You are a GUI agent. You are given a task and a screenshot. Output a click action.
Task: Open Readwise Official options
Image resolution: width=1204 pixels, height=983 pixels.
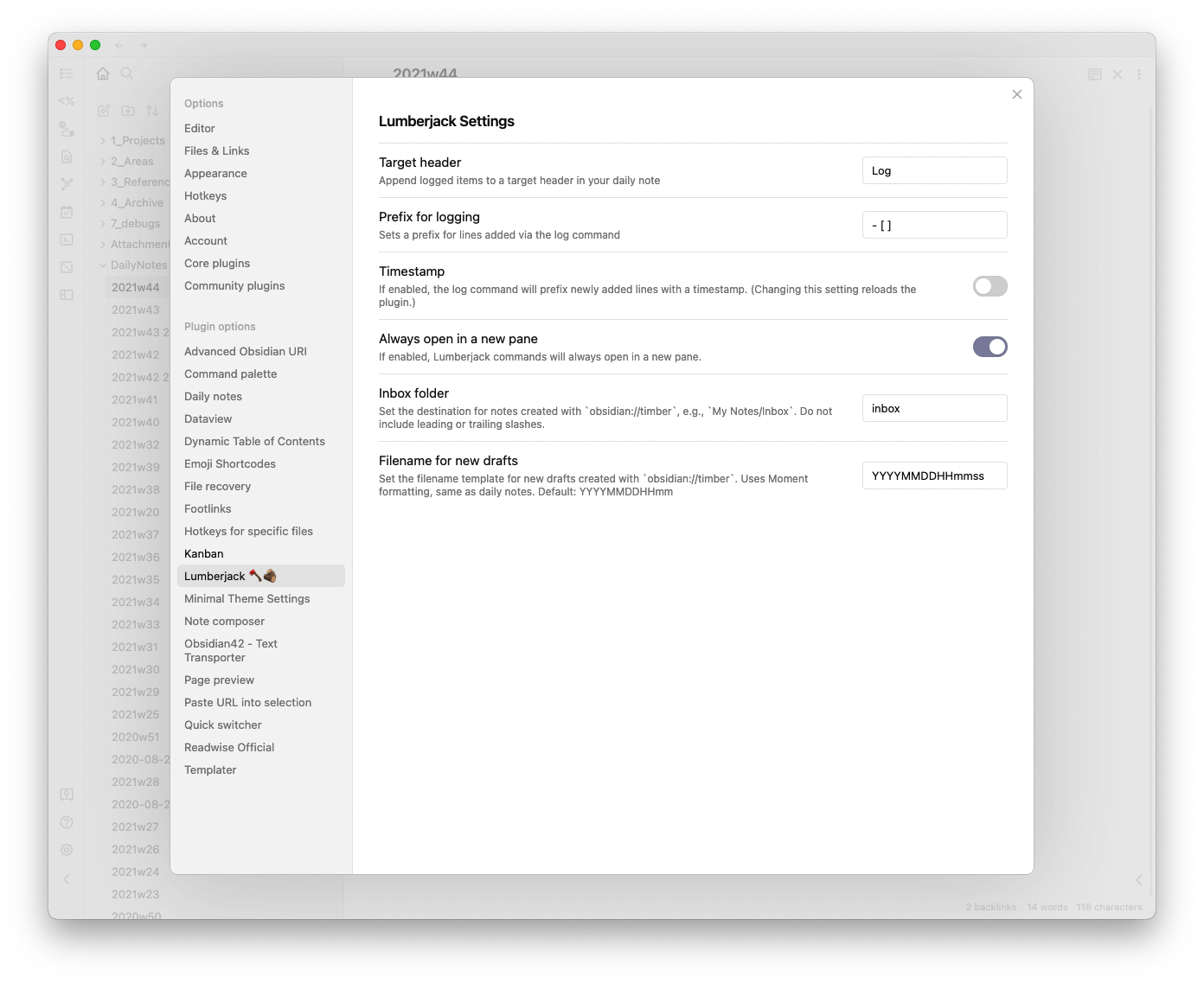tap(229, 747)
